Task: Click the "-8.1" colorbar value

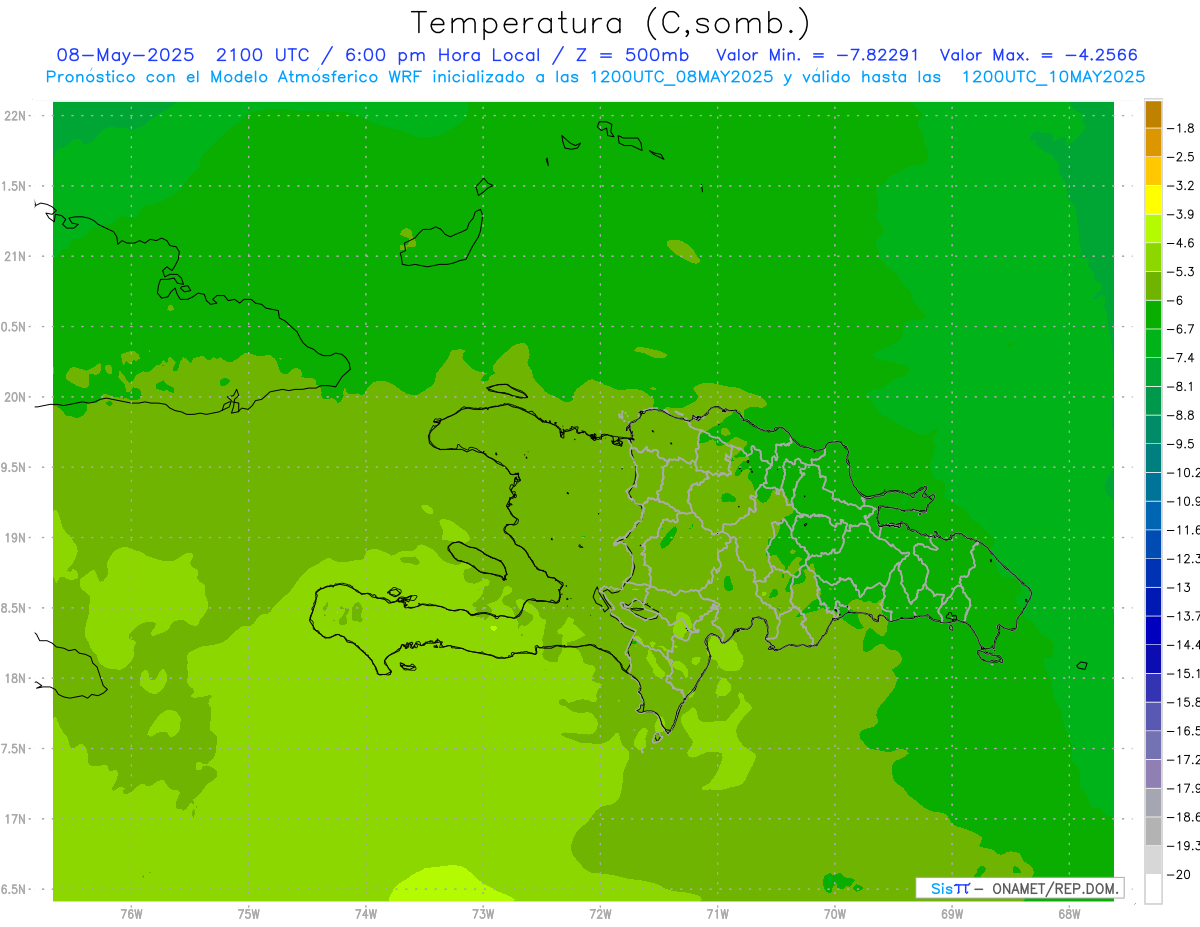Action: click(1181, 387)
